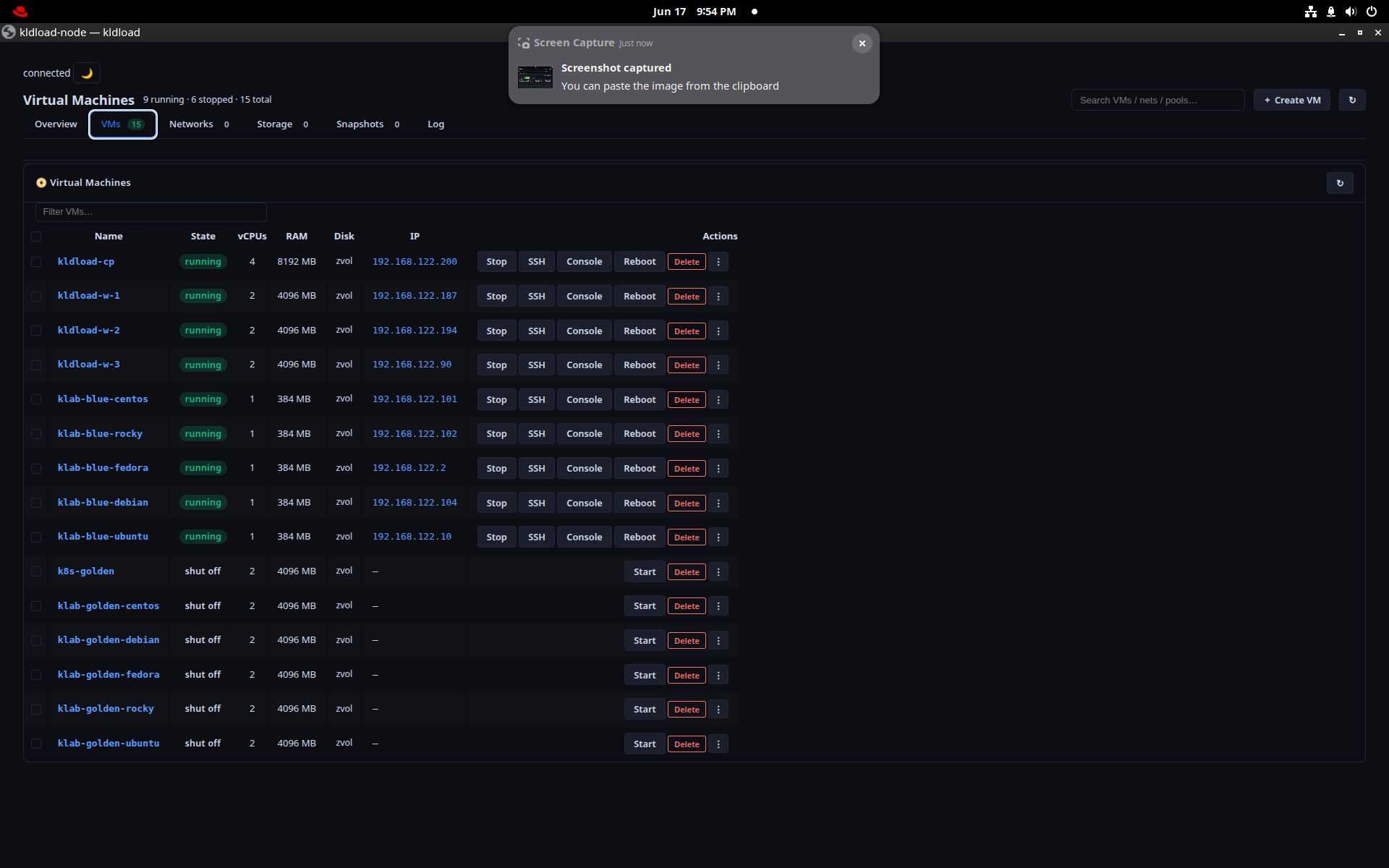Viewport: 1389px width, 868px height.
Task: Open more actions for kldload-w-2
Action: [x=718, y=331]
